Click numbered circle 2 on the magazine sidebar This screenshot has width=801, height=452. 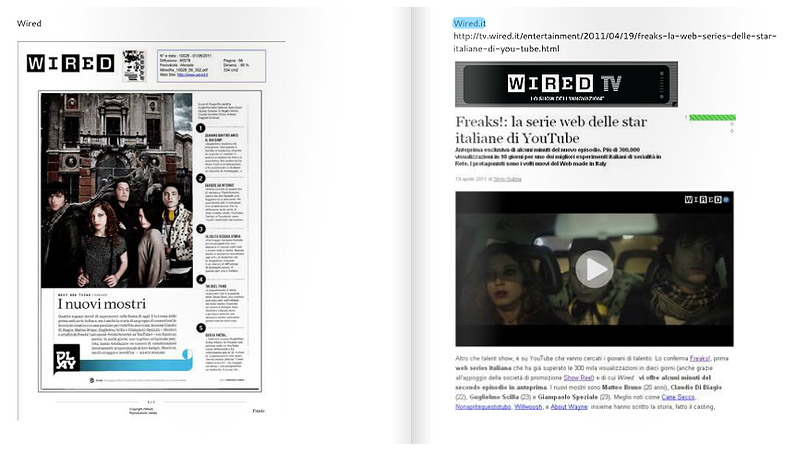tap(201, 178)
